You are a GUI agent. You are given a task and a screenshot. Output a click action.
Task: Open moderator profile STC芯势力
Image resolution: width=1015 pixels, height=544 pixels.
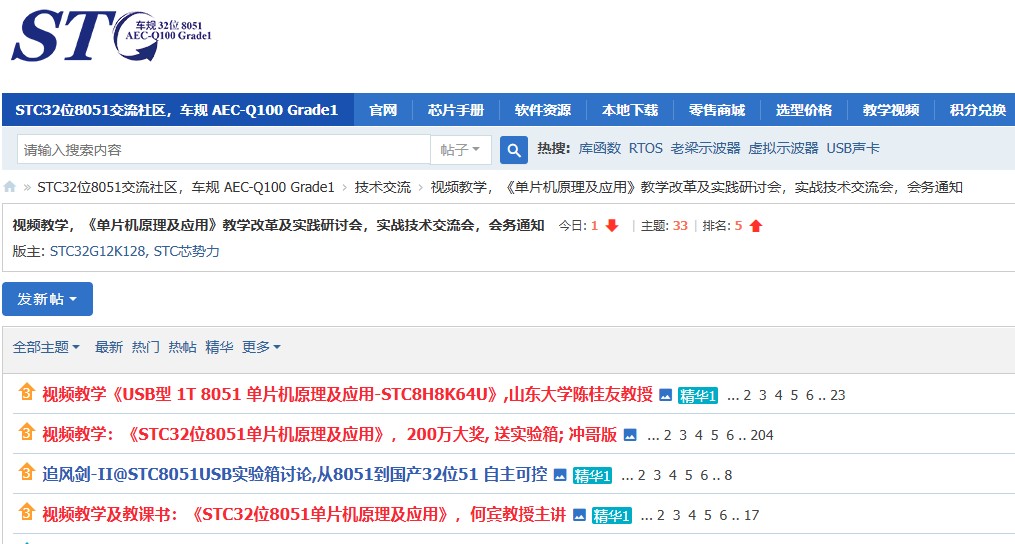pos(186,251)
